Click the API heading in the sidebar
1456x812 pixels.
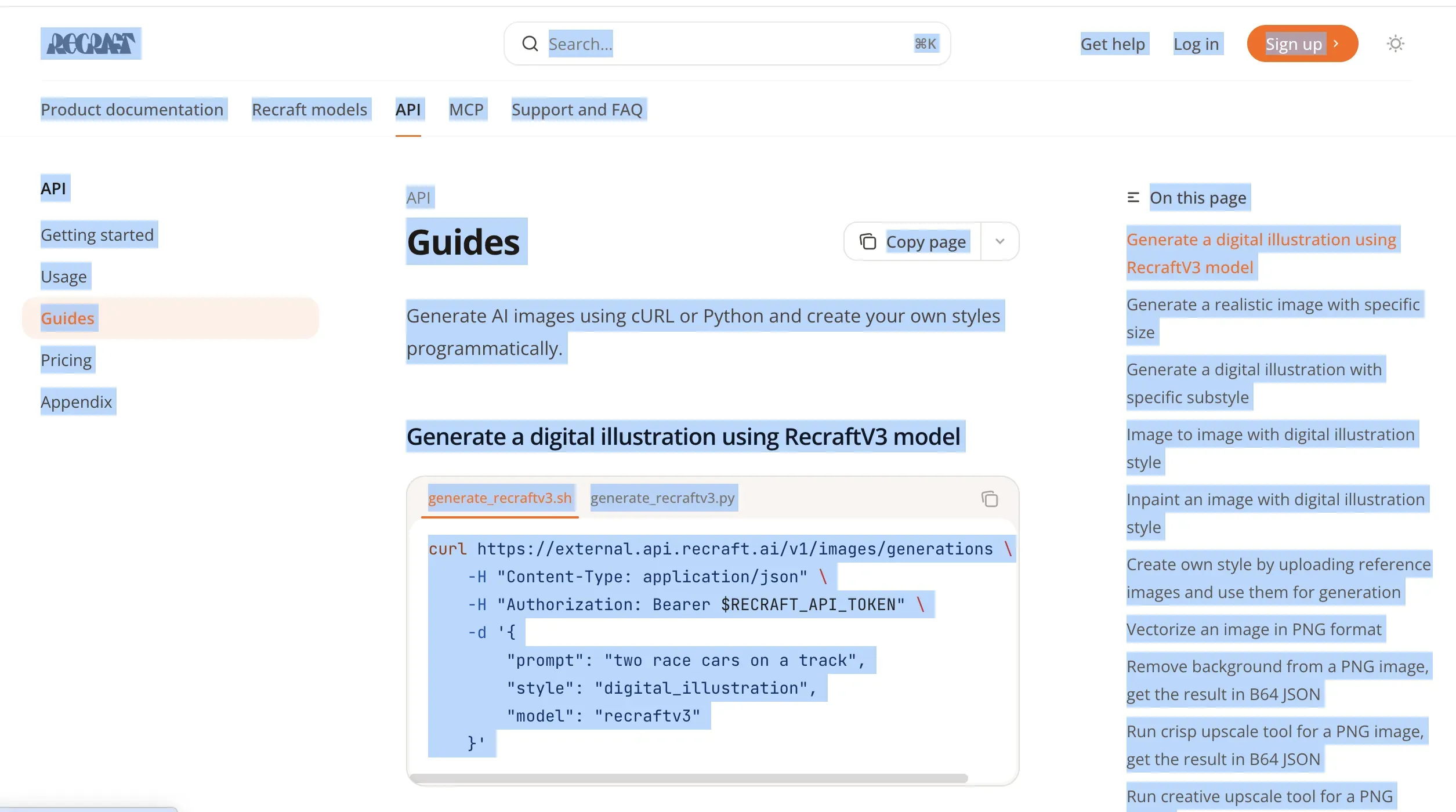pos(53,188)
